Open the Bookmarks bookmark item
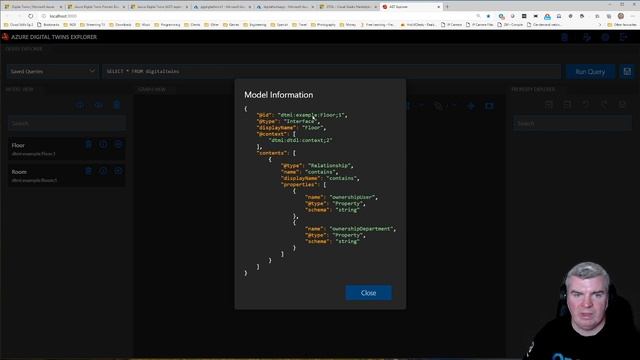Image resolution: width=640 pixels, height=360 pixels. click(x=48, y=25)
